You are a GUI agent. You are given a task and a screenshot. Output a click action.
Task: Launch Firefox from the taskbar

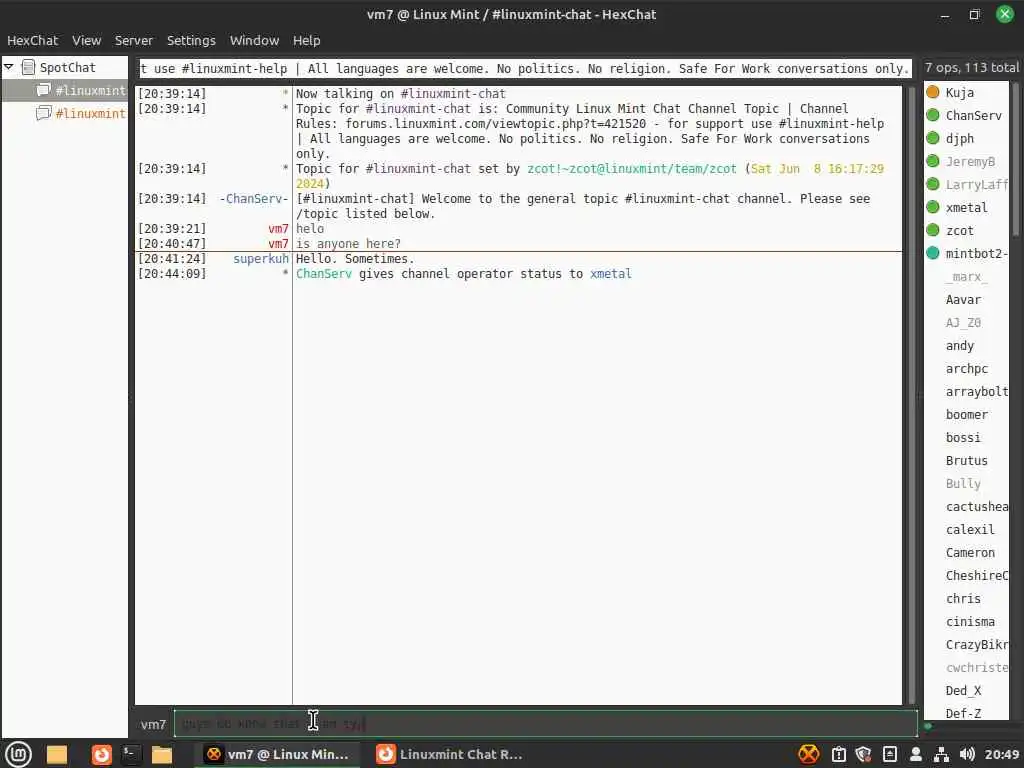(101, 754)
